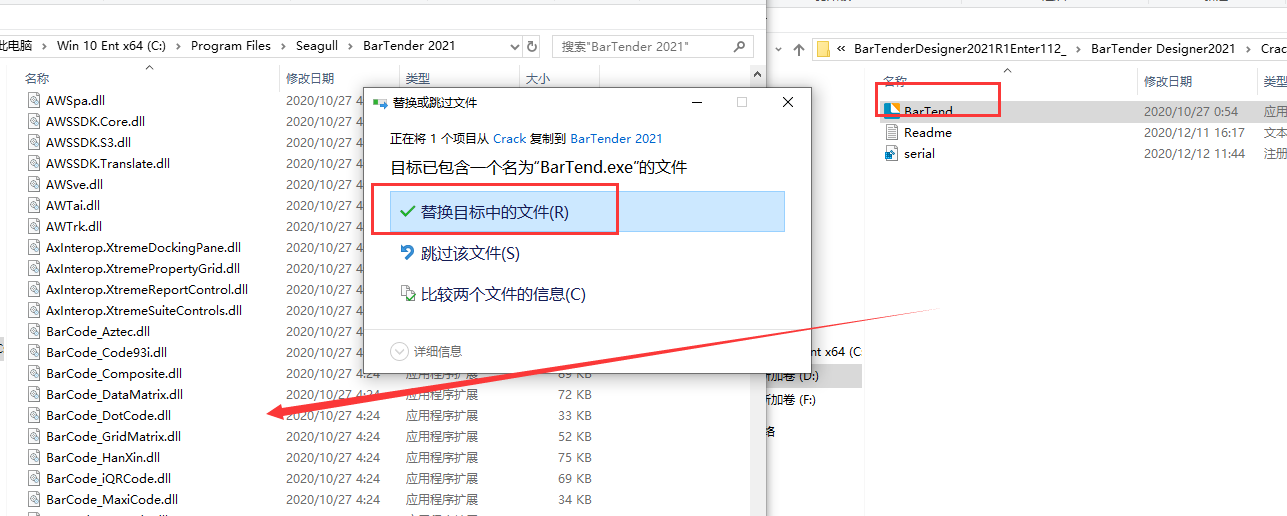Viewport: 1287px width, 516px height.
Task: Click the 75 KB size of BarCode_HanXin.dll
Action: click(575, 457)
